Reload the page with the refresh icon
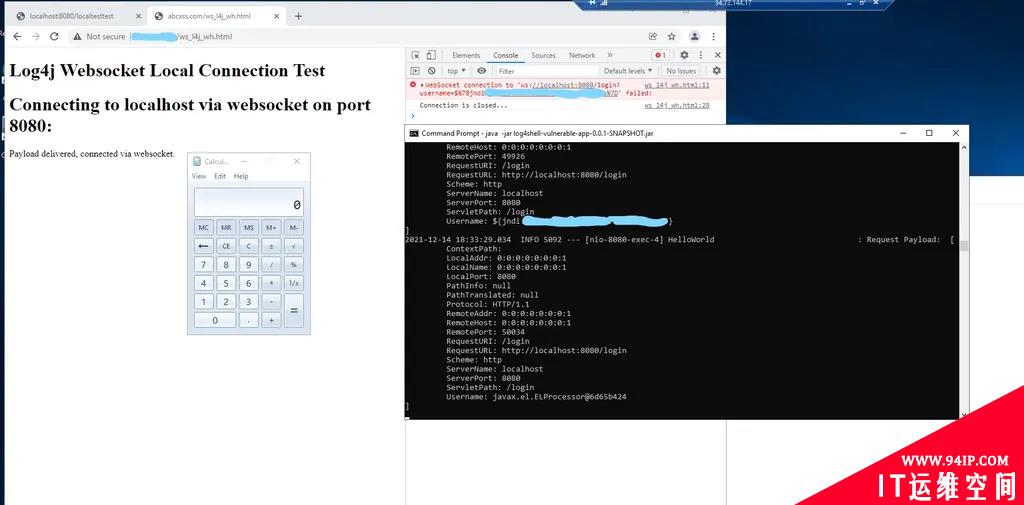 click(54, 37)
